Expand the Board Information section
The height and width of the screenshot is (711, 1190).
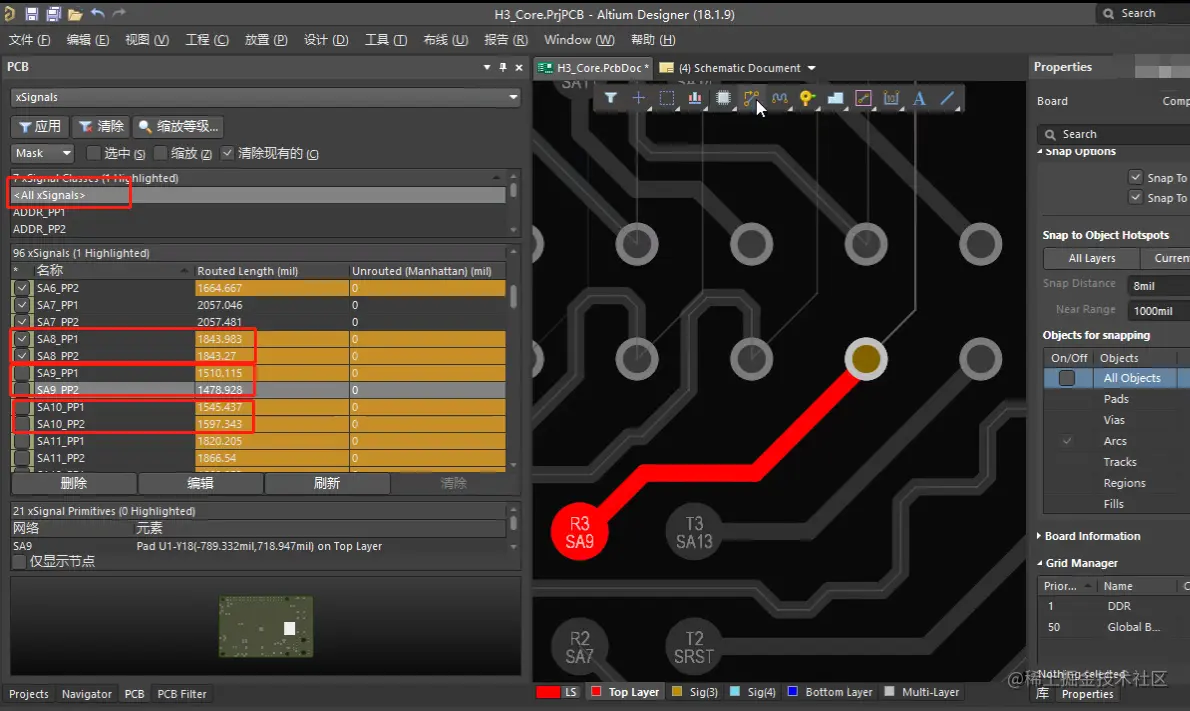pyautogui.click(x=1039, y=536)
